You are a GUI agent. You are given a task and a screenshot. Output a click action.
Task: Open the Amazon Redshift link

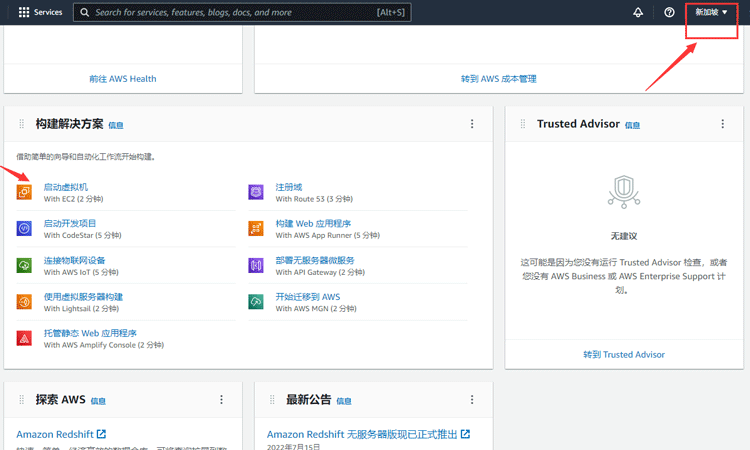(x=55, y=434)
